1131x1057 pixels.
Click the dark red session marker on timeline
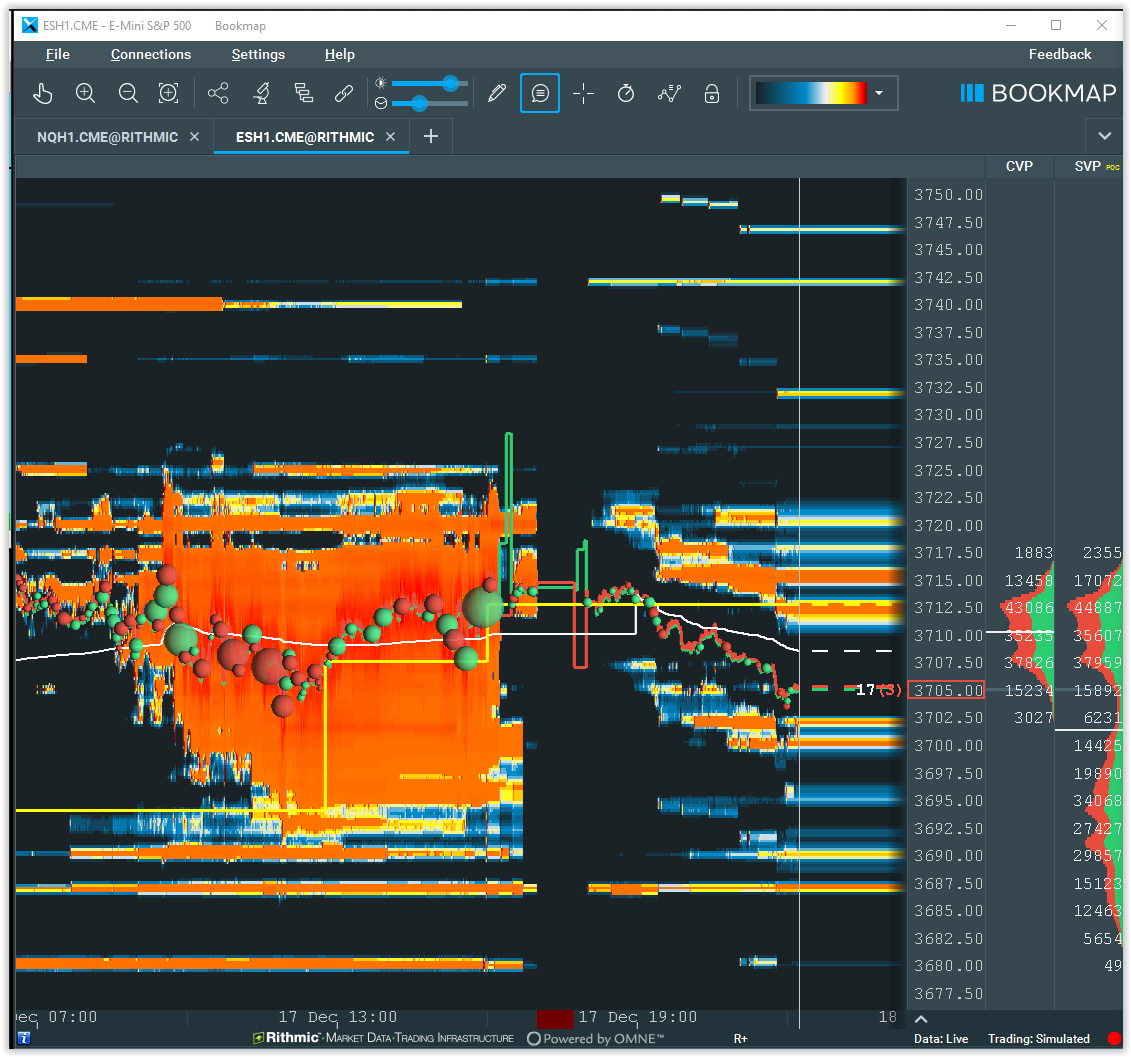coord(555,1019)
